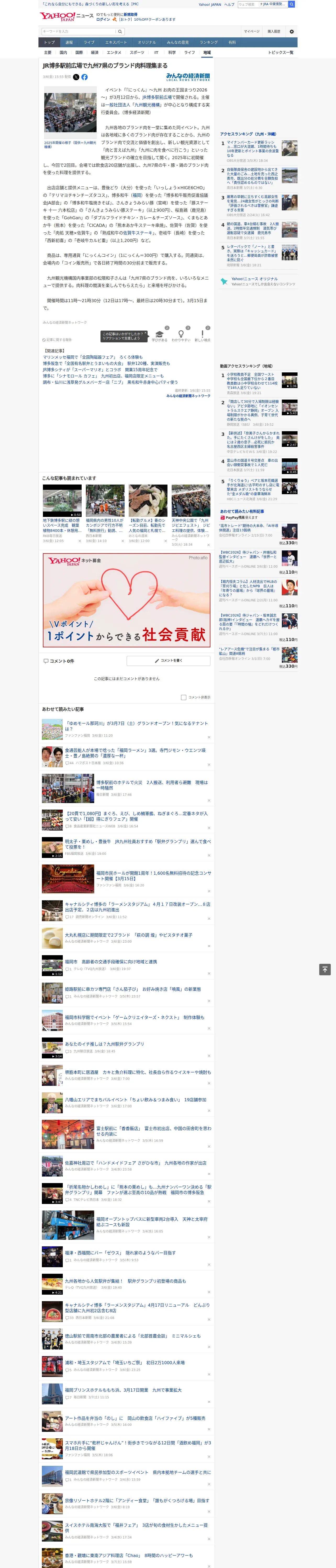Open the ライブ tab in the main navigation

coord(89,43)
